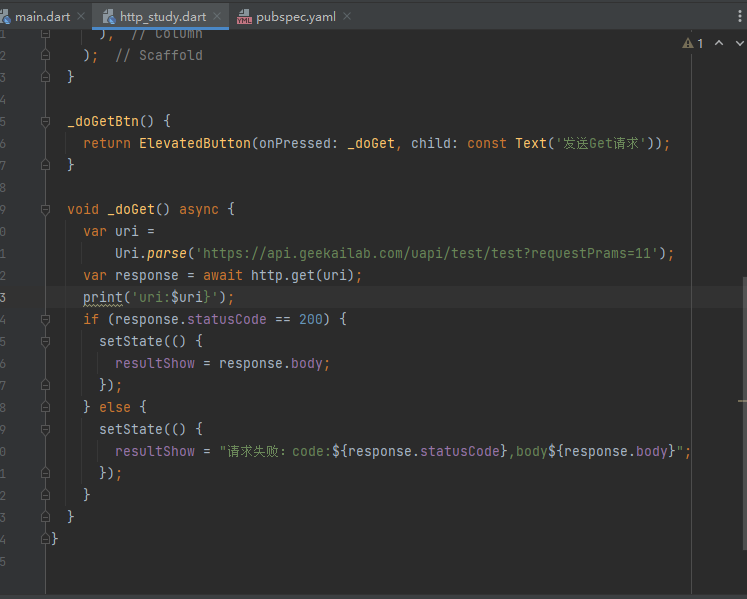Image resolution: width=747 pixels, height=599 pixels.
Task: Select the http_study.dart tab
Action: click(162, 17)
